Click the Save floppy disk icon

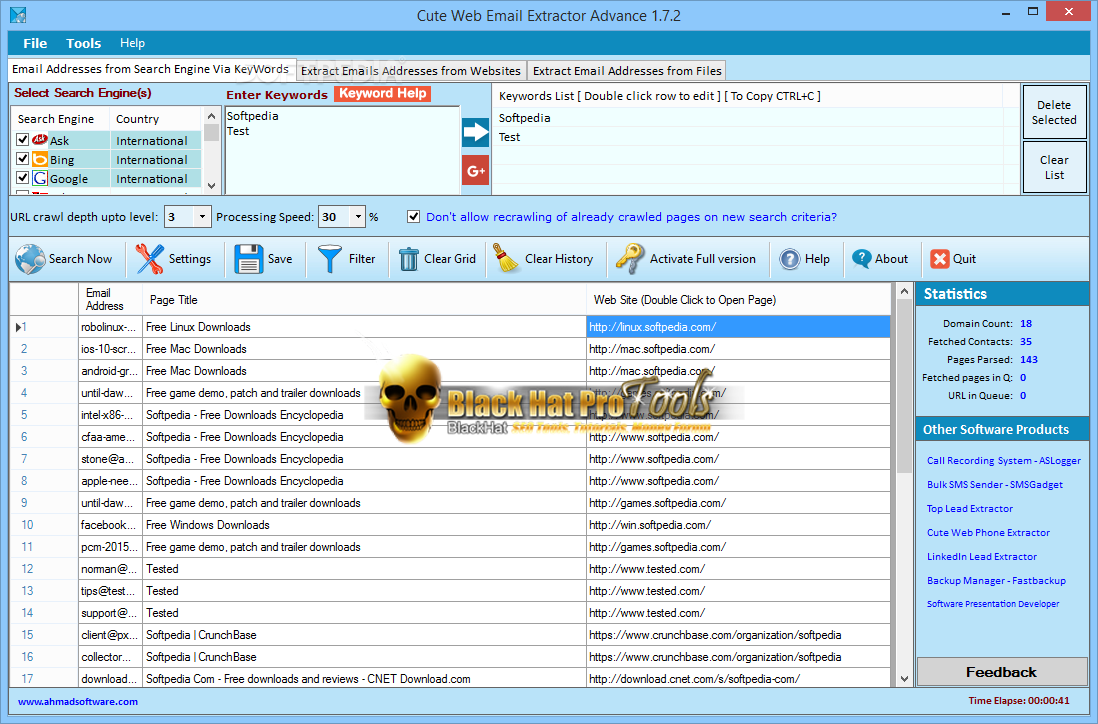tap(249, 258)
